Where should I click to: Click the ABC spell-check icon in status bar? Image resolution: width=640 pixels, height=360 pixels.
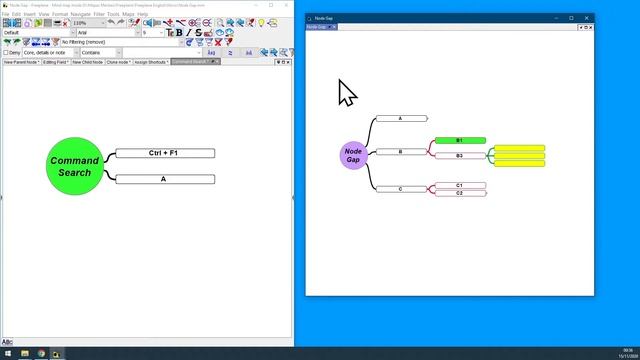(7, 342)
